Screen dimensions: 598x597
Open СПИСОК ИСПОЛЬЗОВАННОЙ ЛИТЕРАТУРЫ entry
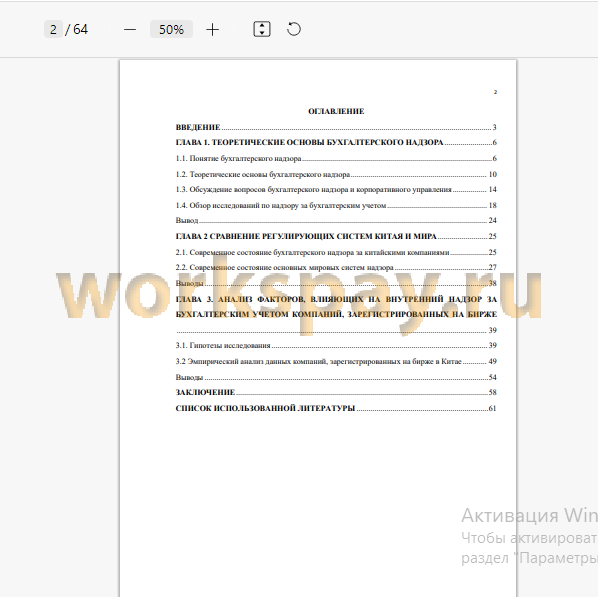click(x=336, y=409)
